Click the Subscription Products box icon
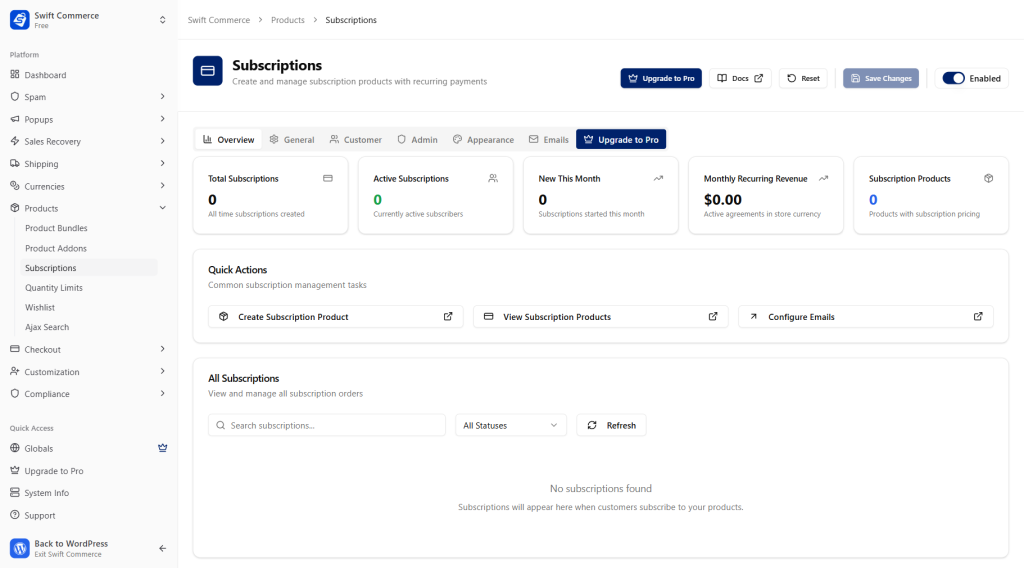This screenshot has width=1024, height=568. (989, 178)
